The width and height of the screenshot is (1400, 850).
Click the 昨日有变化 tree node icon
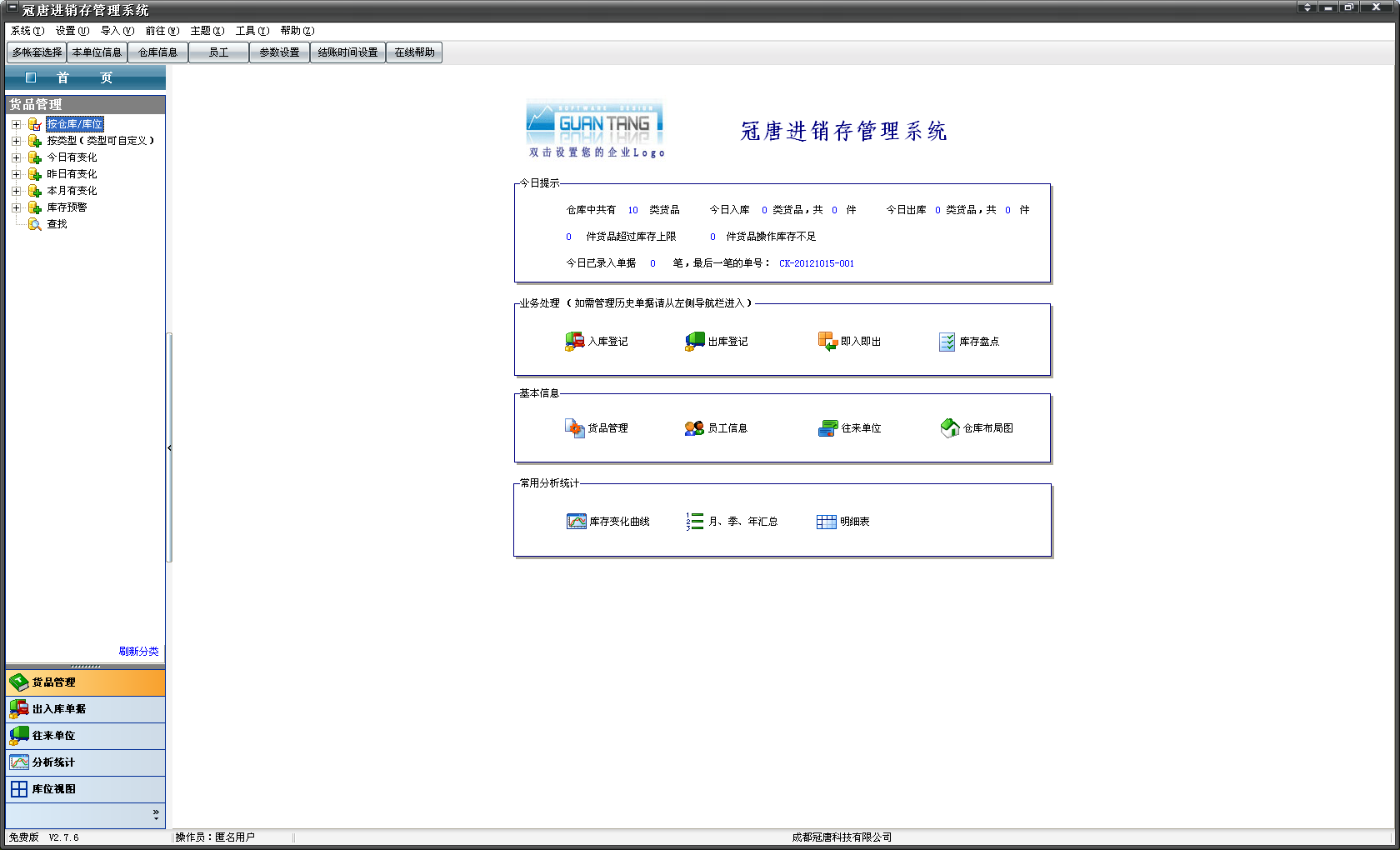pyautogui.click(x=35, y=174)
